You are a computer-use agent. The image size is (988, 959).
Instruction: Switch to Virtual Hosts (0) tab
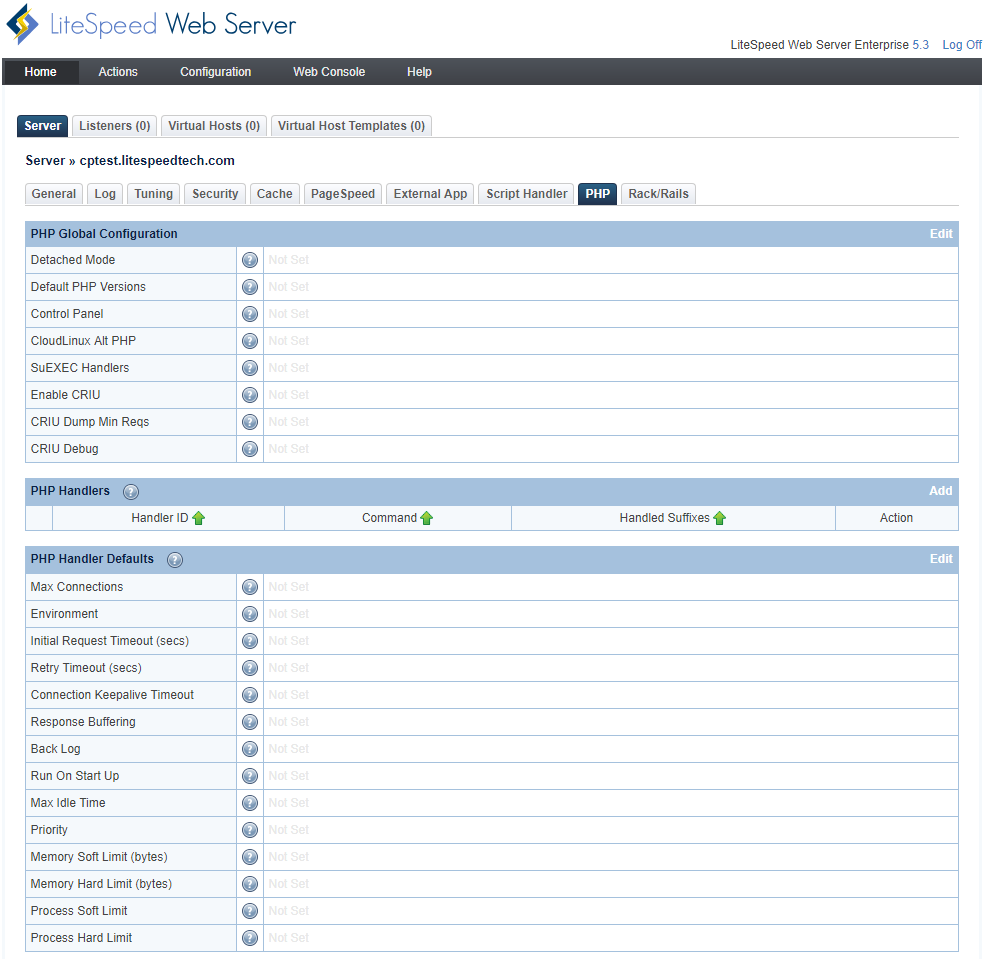(x=214, y=126)
